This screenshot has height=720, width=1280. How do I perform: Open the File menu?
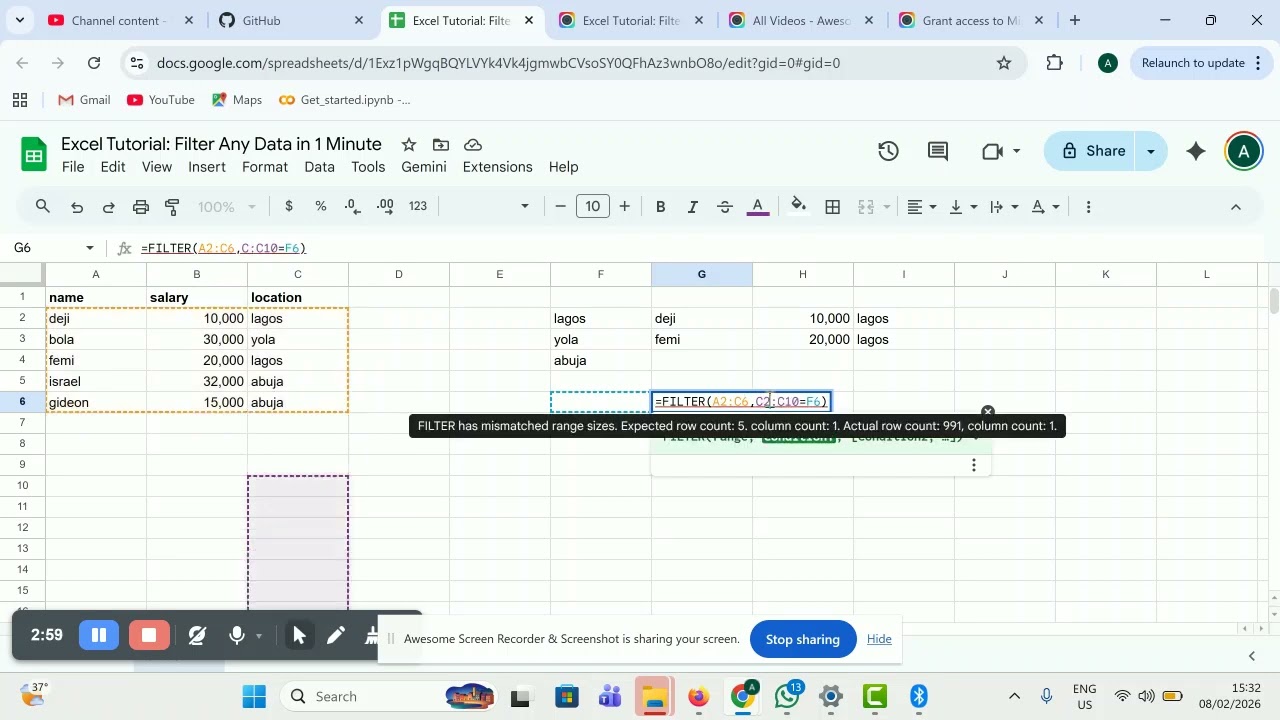(73, 167)
